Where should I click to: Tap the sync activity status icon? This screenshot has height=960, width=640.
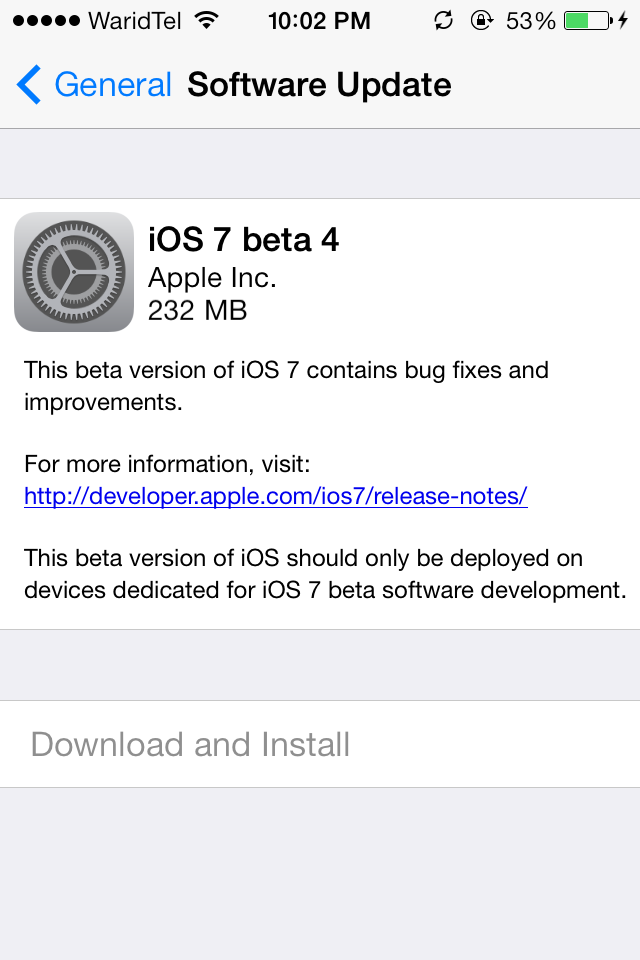coord(443,21)
